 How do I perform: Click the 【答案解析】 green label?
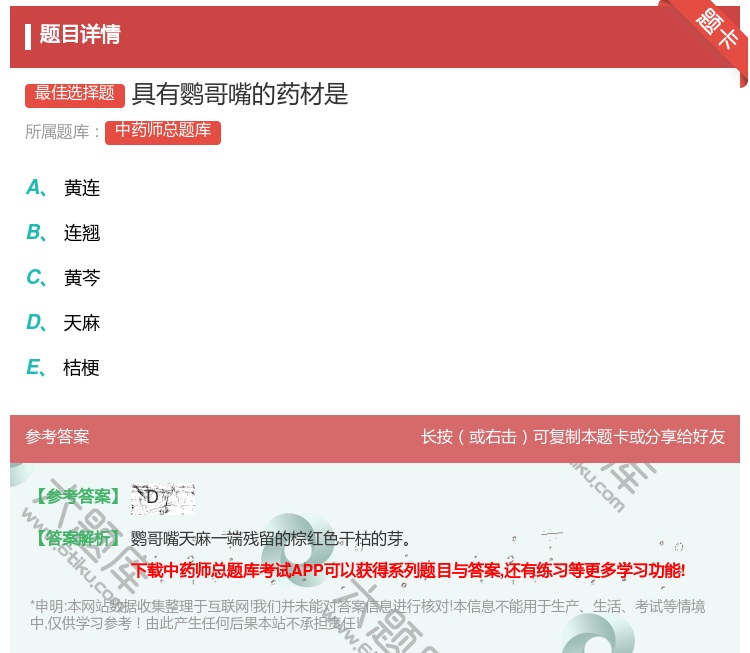coord(78,539)
